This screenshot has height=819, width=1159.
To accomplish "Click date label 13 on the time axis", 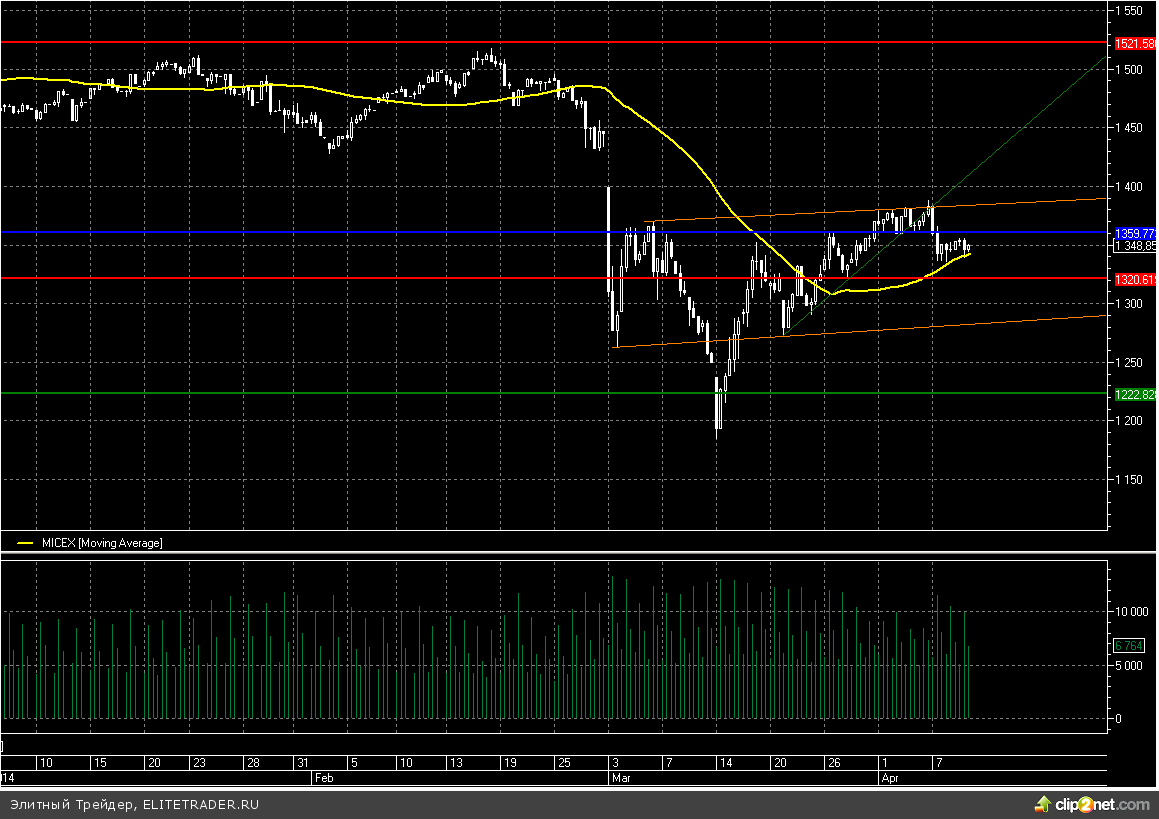I will 456,763.
